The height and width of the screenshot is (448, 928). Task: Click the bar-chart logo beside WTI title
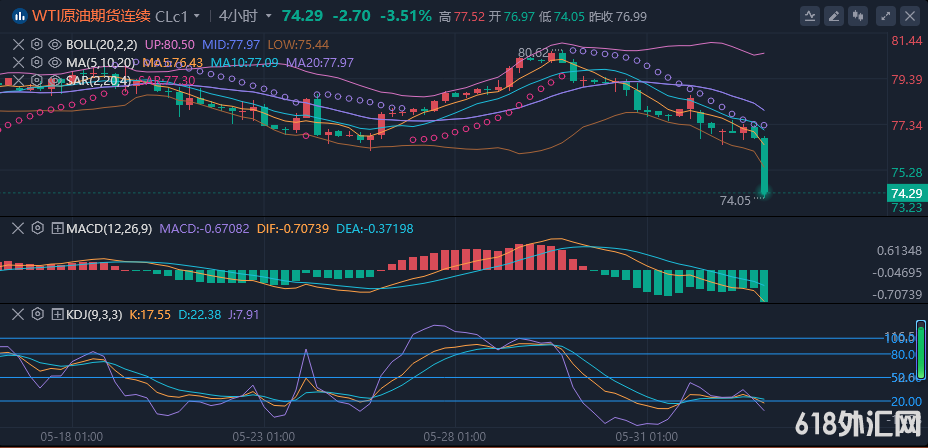pyautogui.click(x=16, y=16)
